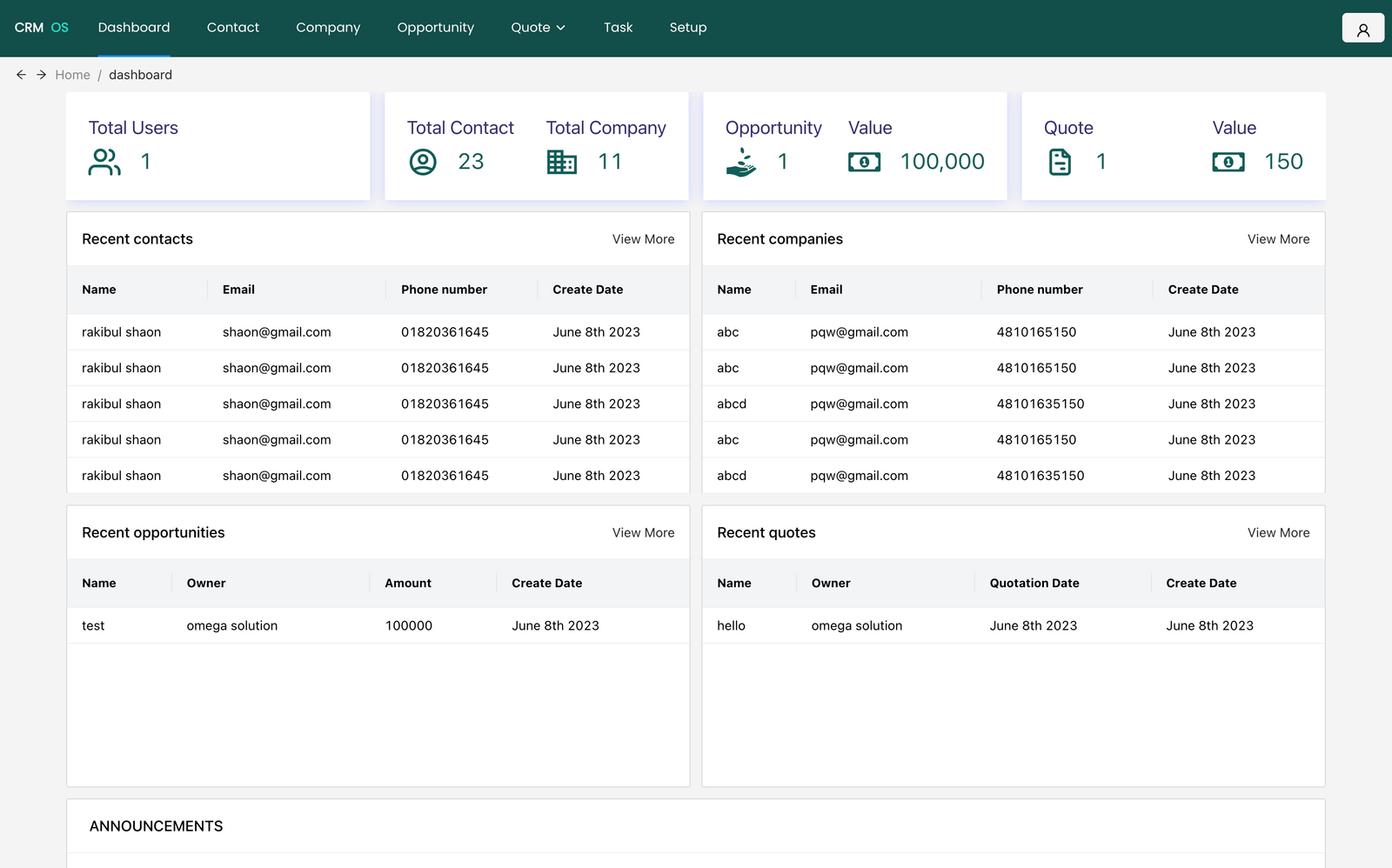This screenshot has height=868, width=1392.
Task: Click the Quote document icon
Action: tap(1060, 162)
